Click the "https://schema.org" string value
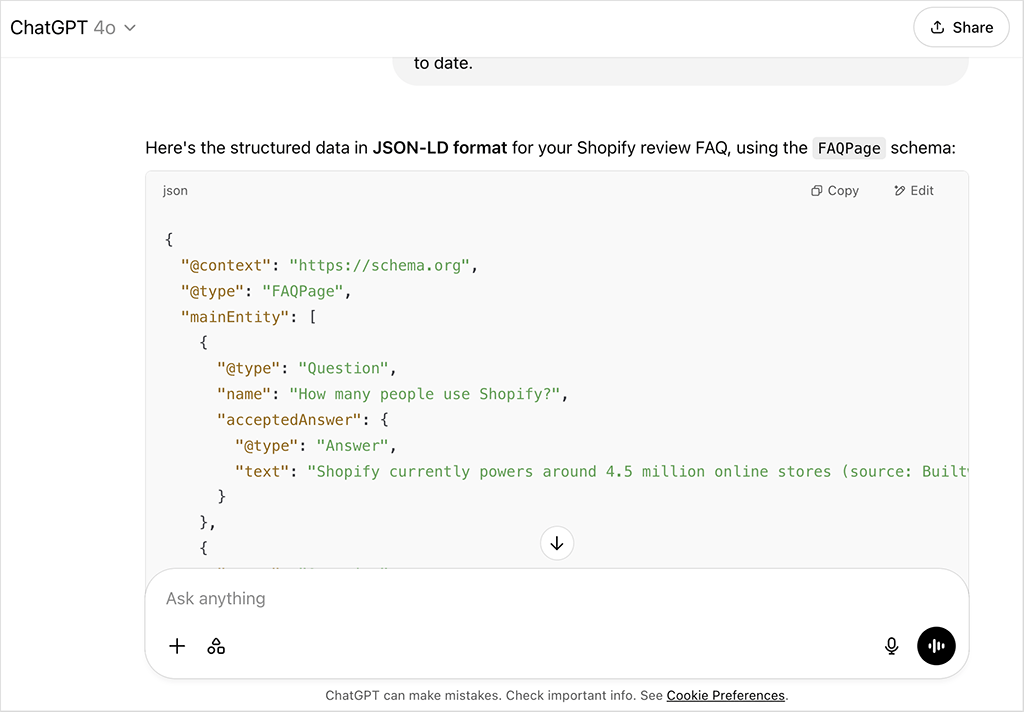Image resolution: width=1024 pixels, height=712 pixels. [379, 265]
